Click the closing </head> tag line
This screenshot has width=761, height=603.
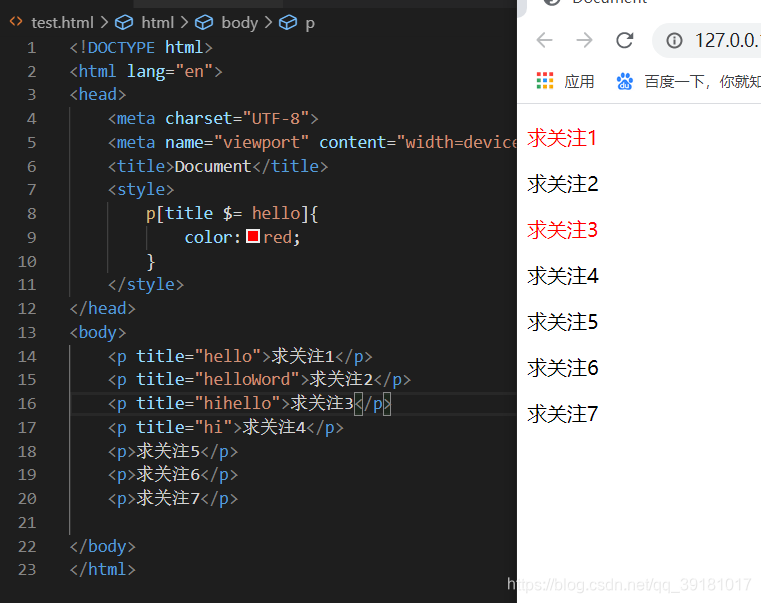[102, 308]
